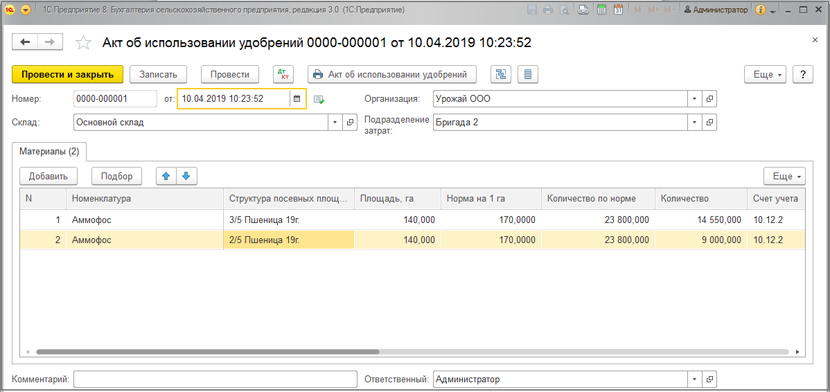Expand the Подразделение затрат dropdown
This screenshot has width=830, height=392.
(694, 122)
